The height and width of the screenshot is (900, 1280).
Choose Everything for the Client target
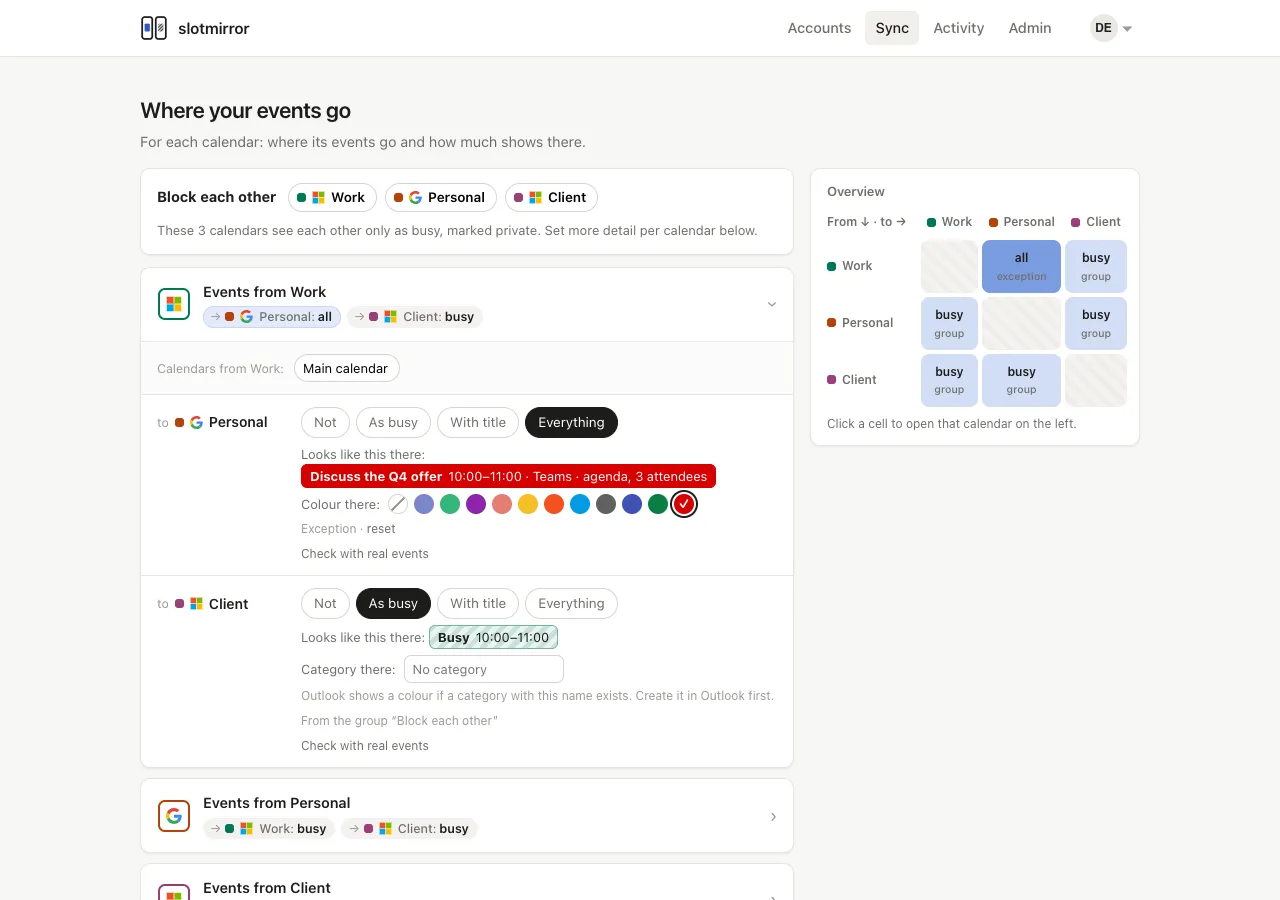(x=571, y=603)
